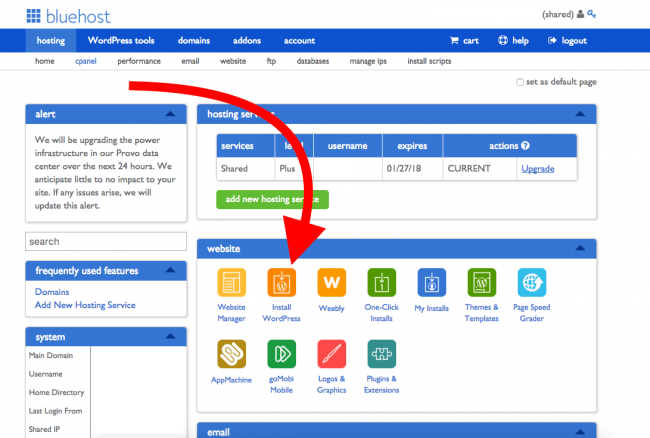Open the Add New Hosting Service link
This screenshot has height=438, width=650.
point(85,305)
